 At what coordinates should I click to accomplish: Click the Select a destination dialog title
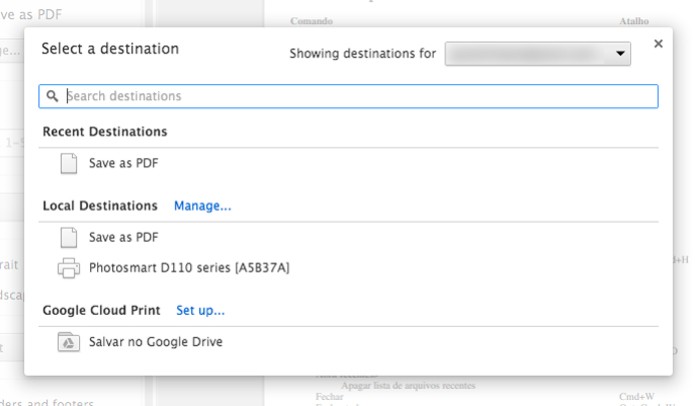click(110, 49)
